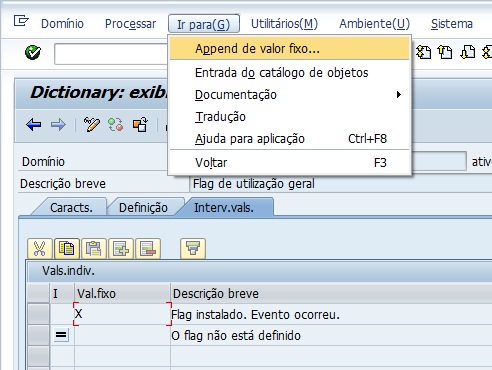Choose Ajuda para aplicação
Image resolution: width=492 pixels, height=370 pixels.
(x=289, y=139)
